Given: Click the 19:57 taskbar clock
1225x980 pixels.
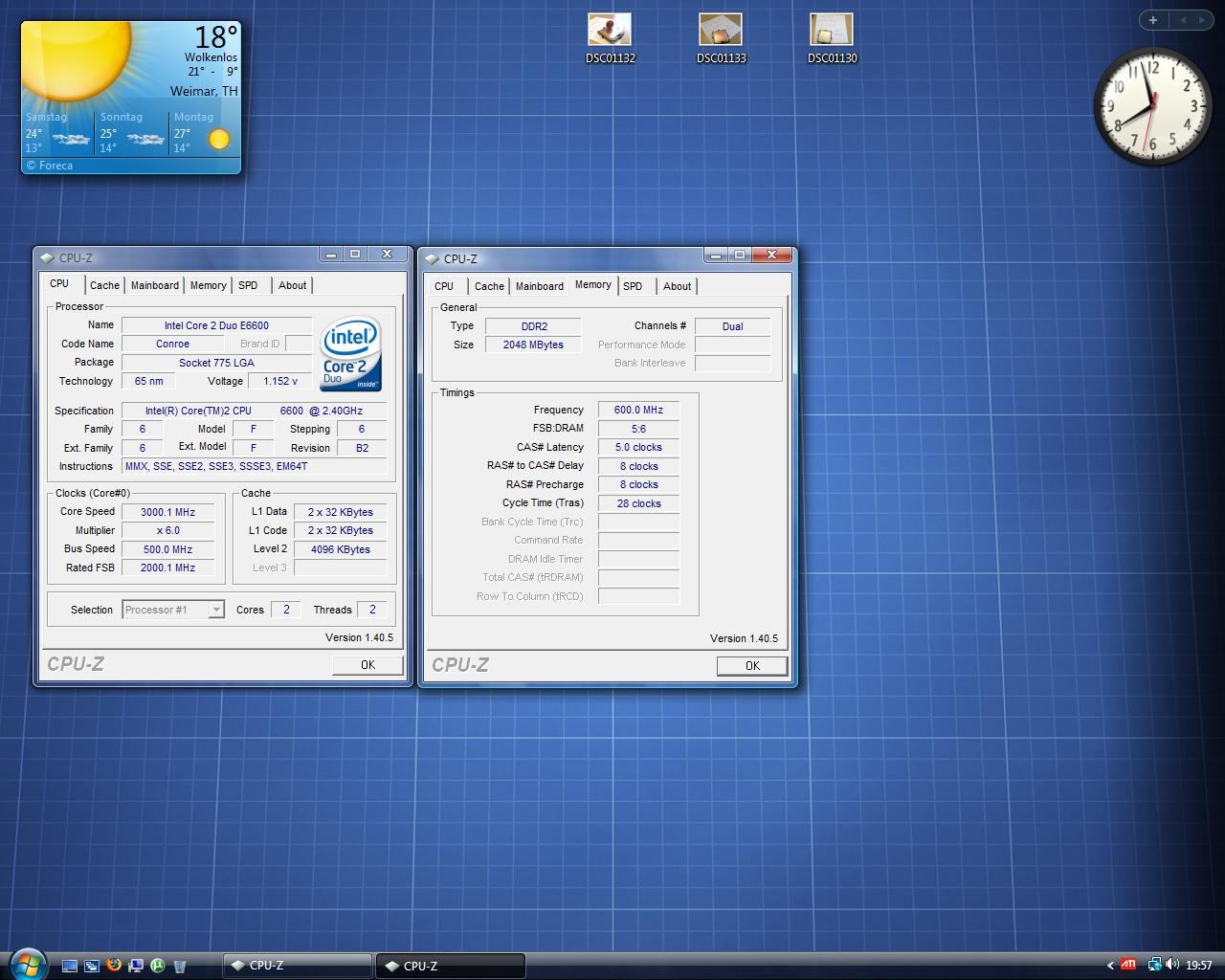Looking at the screenshot, I should [x=1198, y=966].
